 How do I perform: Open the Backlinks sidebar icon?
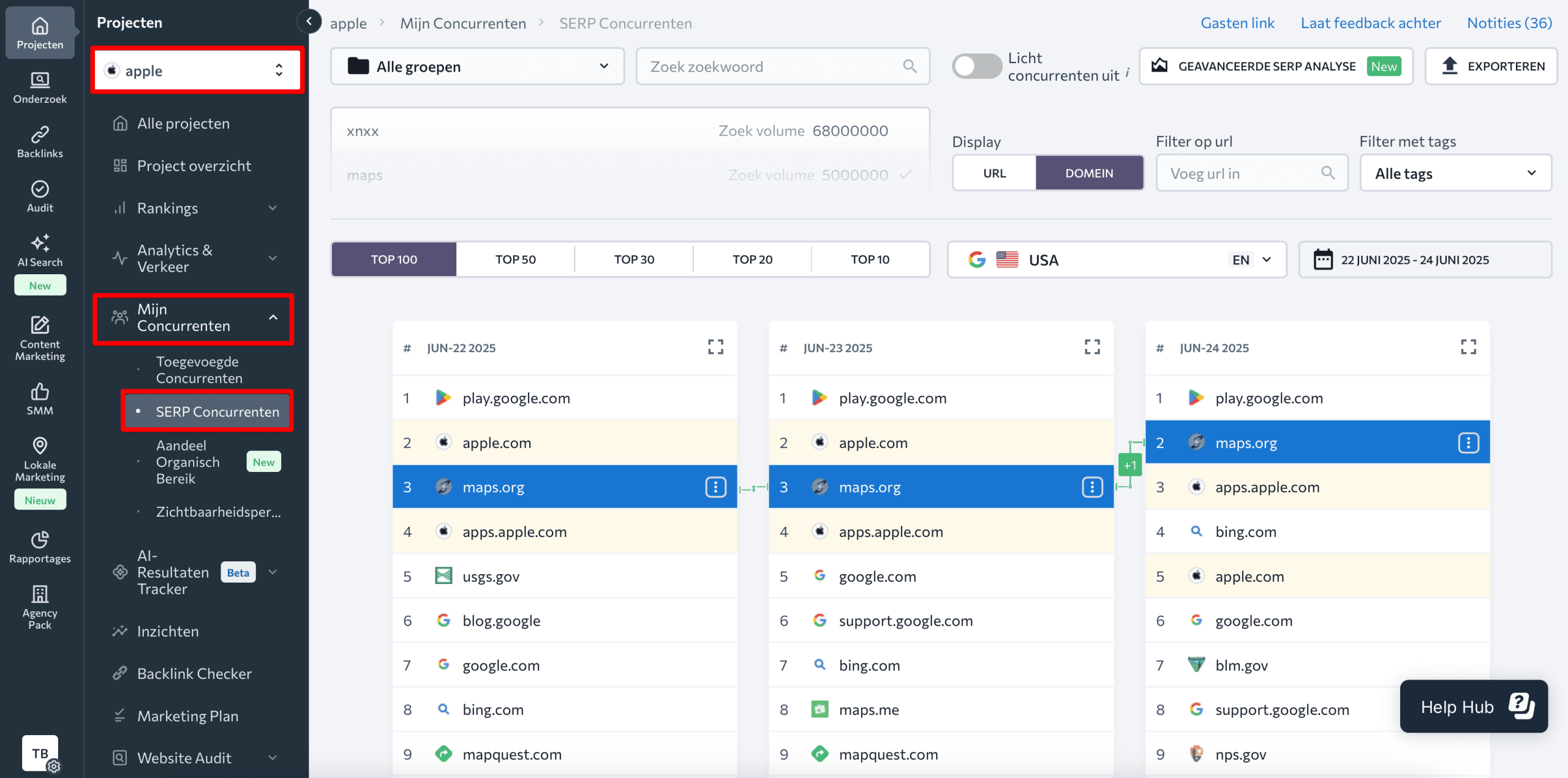(x=40, y=134)
